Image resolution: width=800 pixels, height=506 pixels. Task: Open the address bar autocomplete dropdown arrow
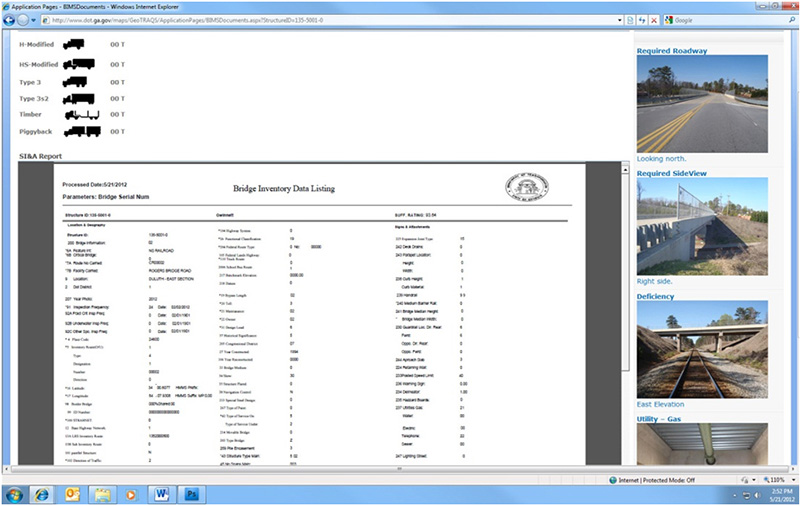[x=620, y=20]
